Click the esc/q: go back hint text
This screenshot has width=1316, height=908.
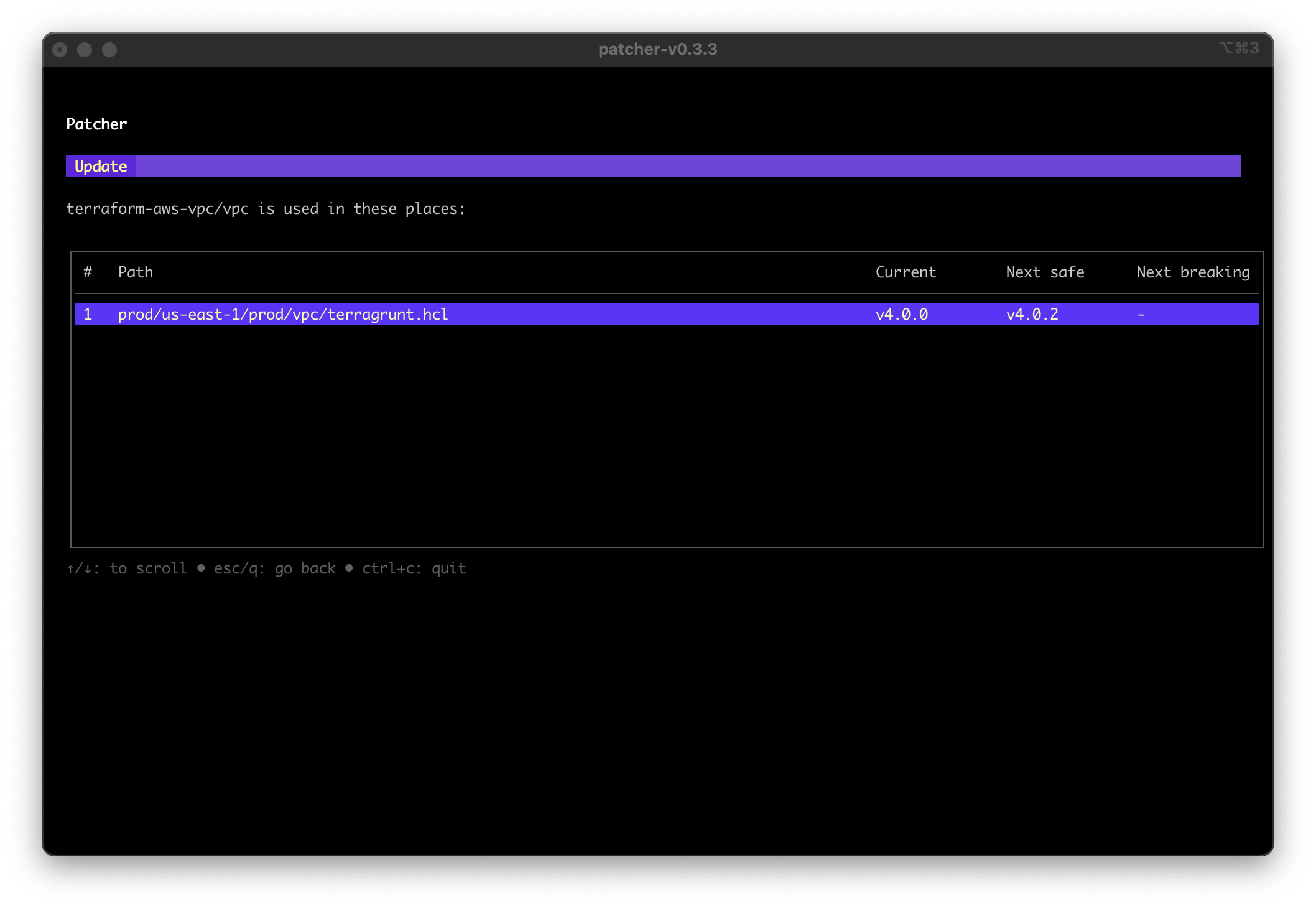274,568
